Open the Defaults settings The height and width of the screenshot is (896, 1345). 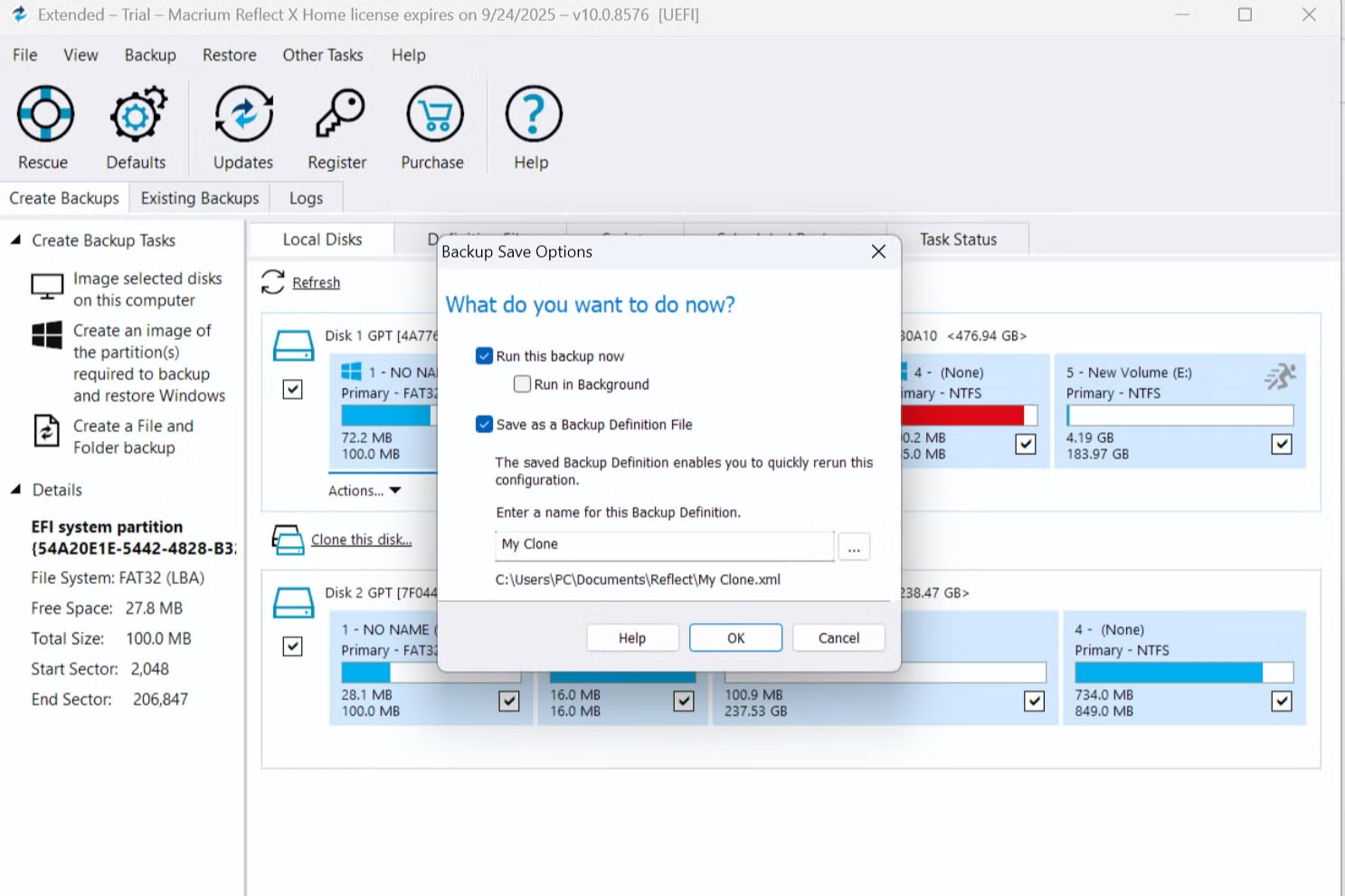pyautogui.click(x=136, y=127)
